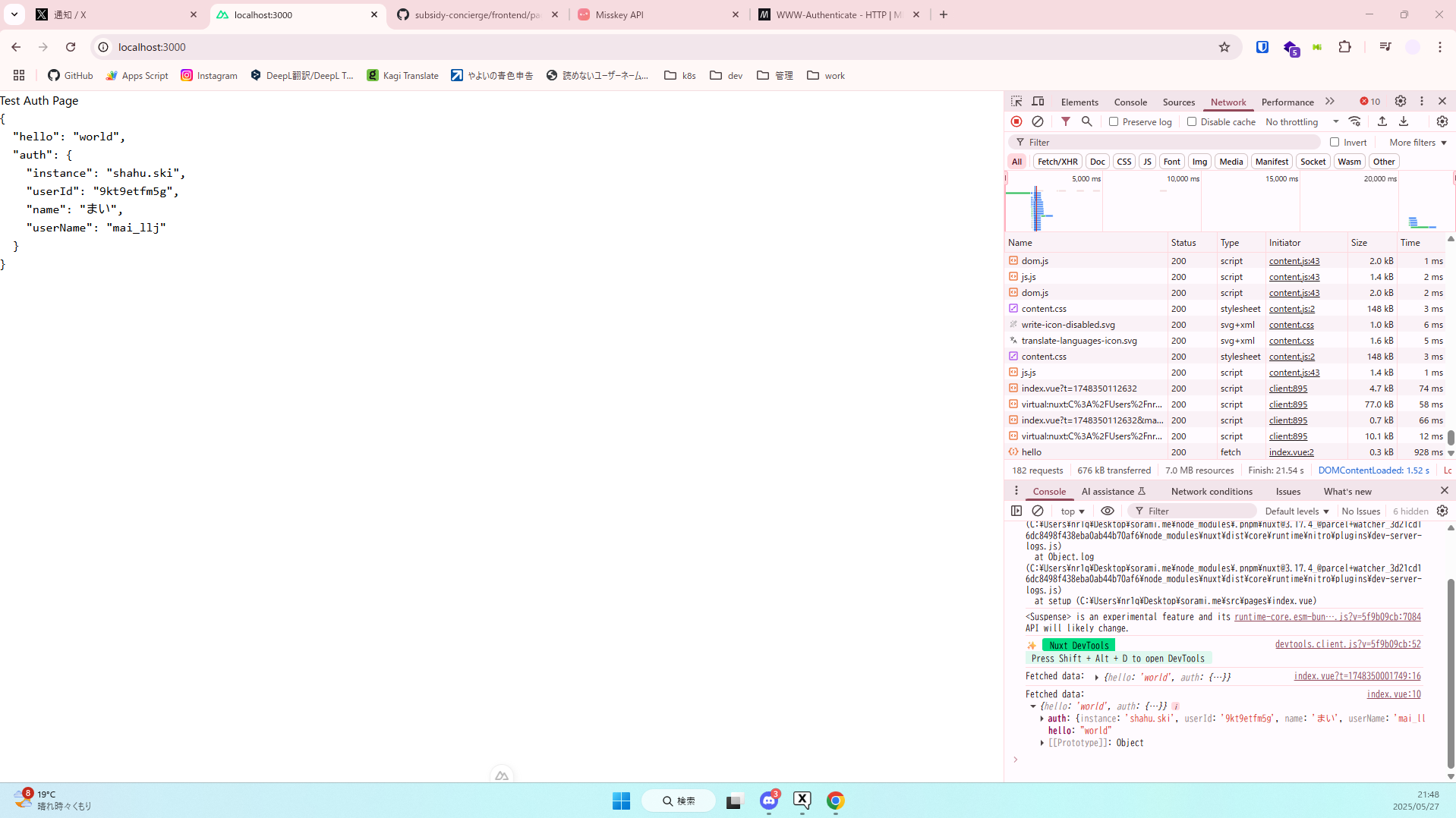Switch to Sources panel tab
Viewport: 1456px width, 818px height.
point(1178,102)
